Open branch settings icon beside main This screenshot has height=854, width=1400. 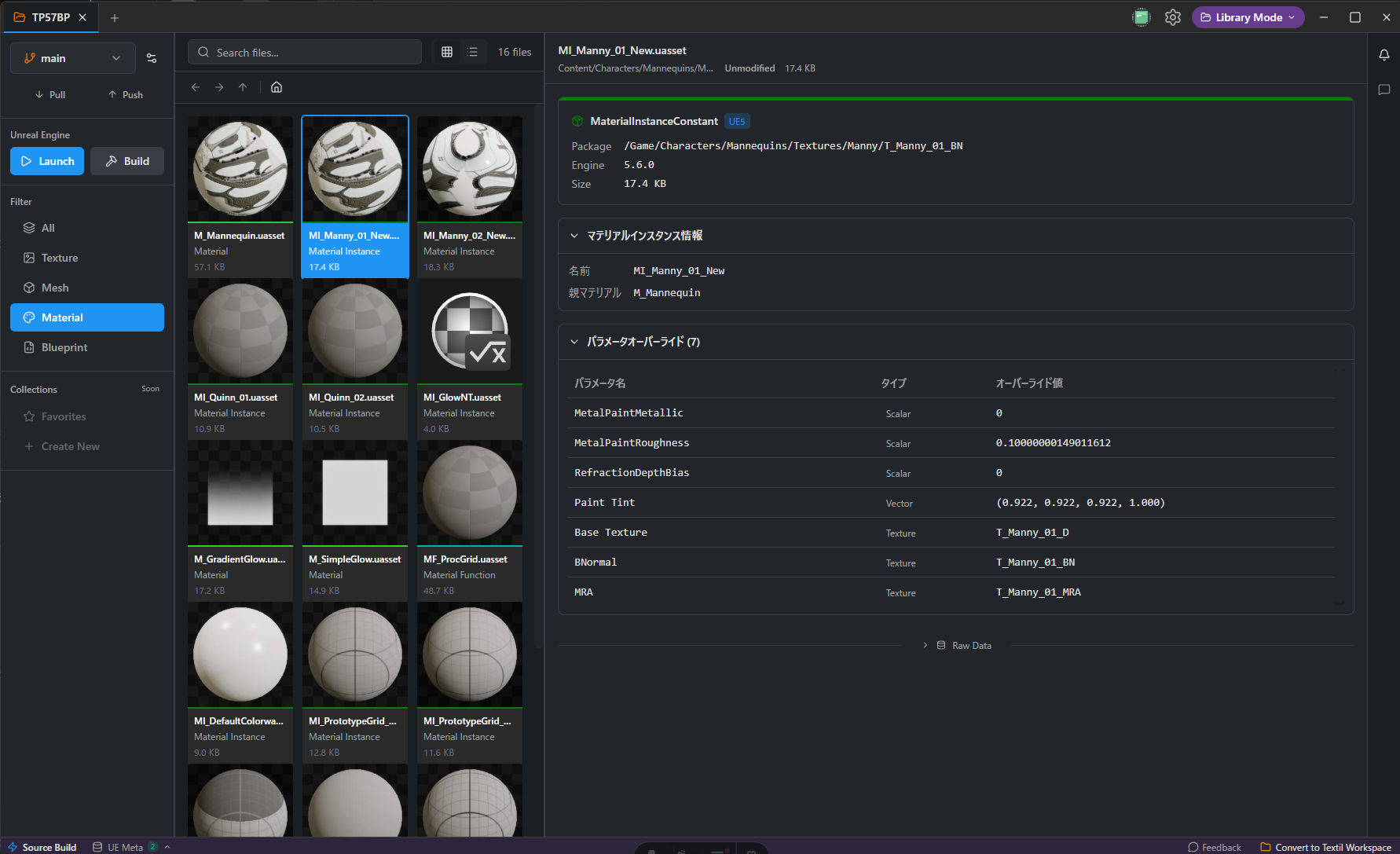point(152,58)
